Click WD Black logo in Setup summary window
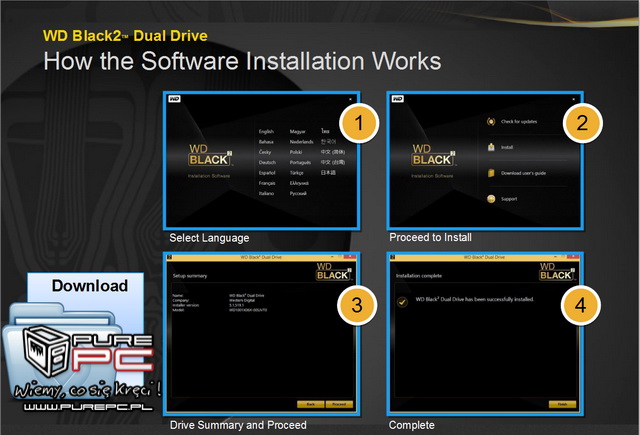The height and width of the screenshot is (435, 640). pos(333,272)
